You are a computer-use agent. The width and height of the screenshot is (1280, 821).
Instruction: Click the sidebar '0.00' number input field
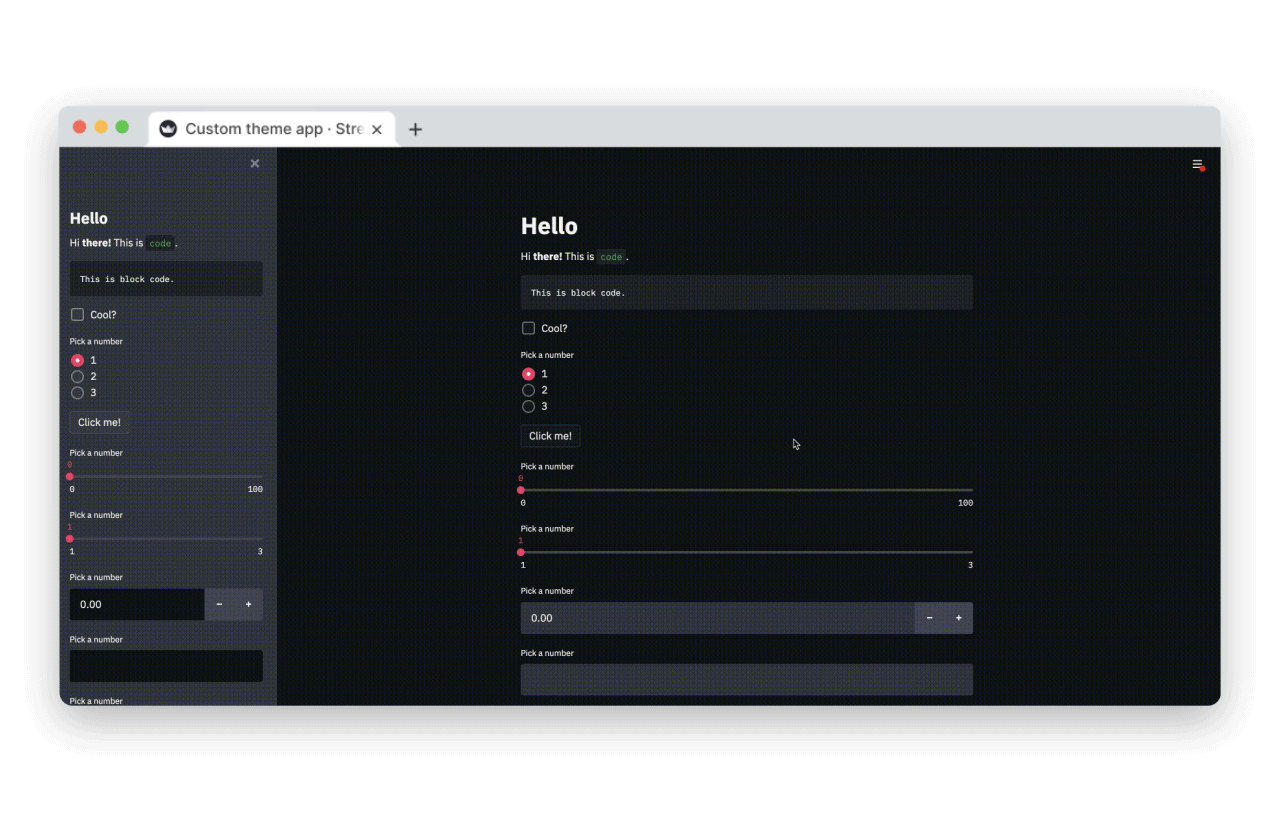point(136,604)
